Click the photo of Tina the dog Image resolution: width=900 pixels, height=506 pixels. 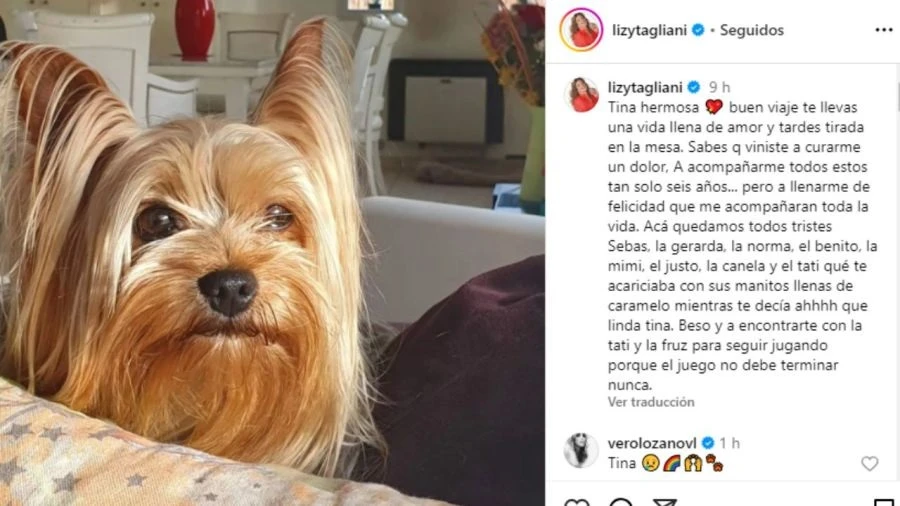pos(272,253)
